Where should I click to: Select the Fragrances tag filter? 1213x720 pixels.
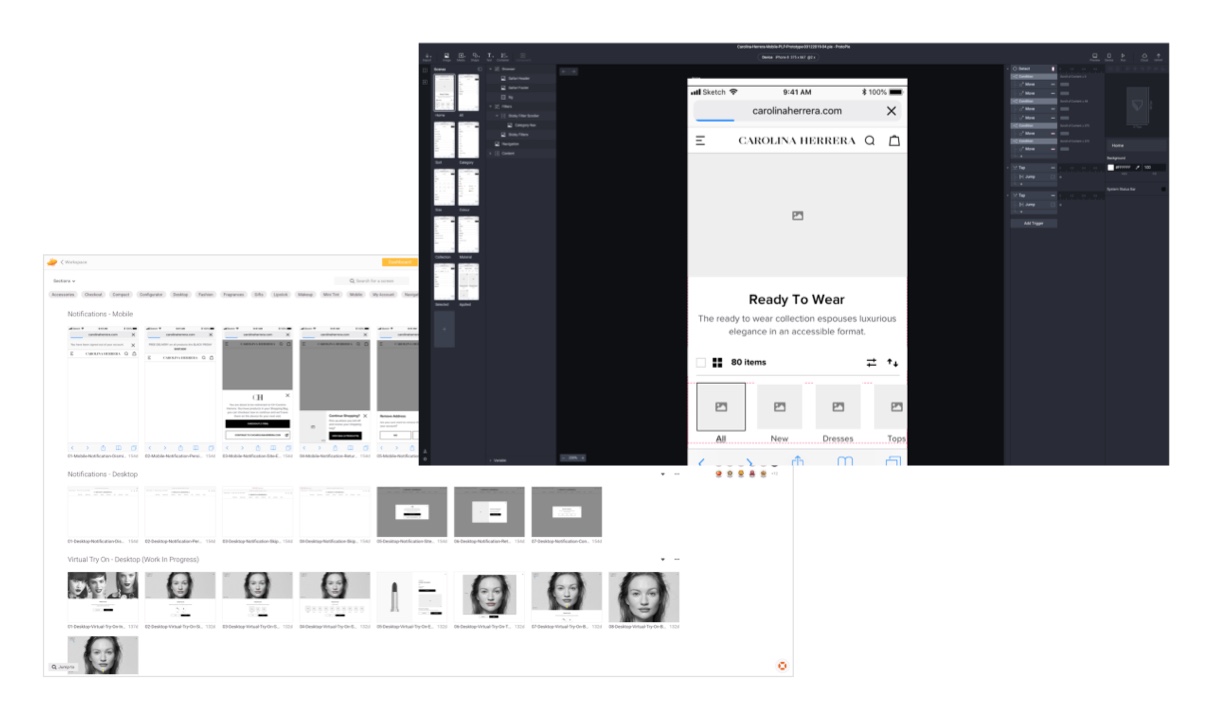click(x=232, y=295)
